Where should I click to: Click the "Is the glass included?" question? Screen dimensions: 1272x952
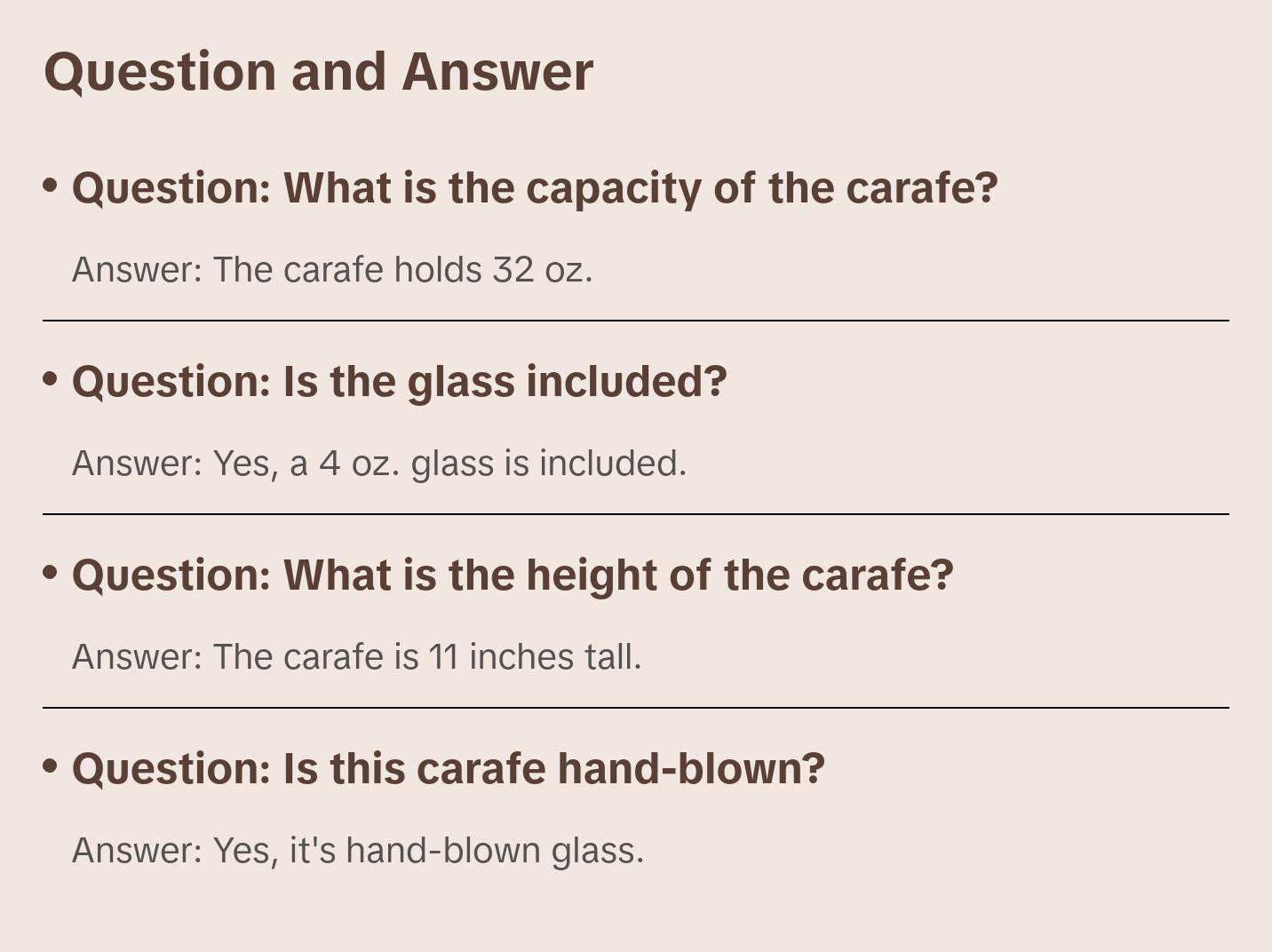[399, 382]
